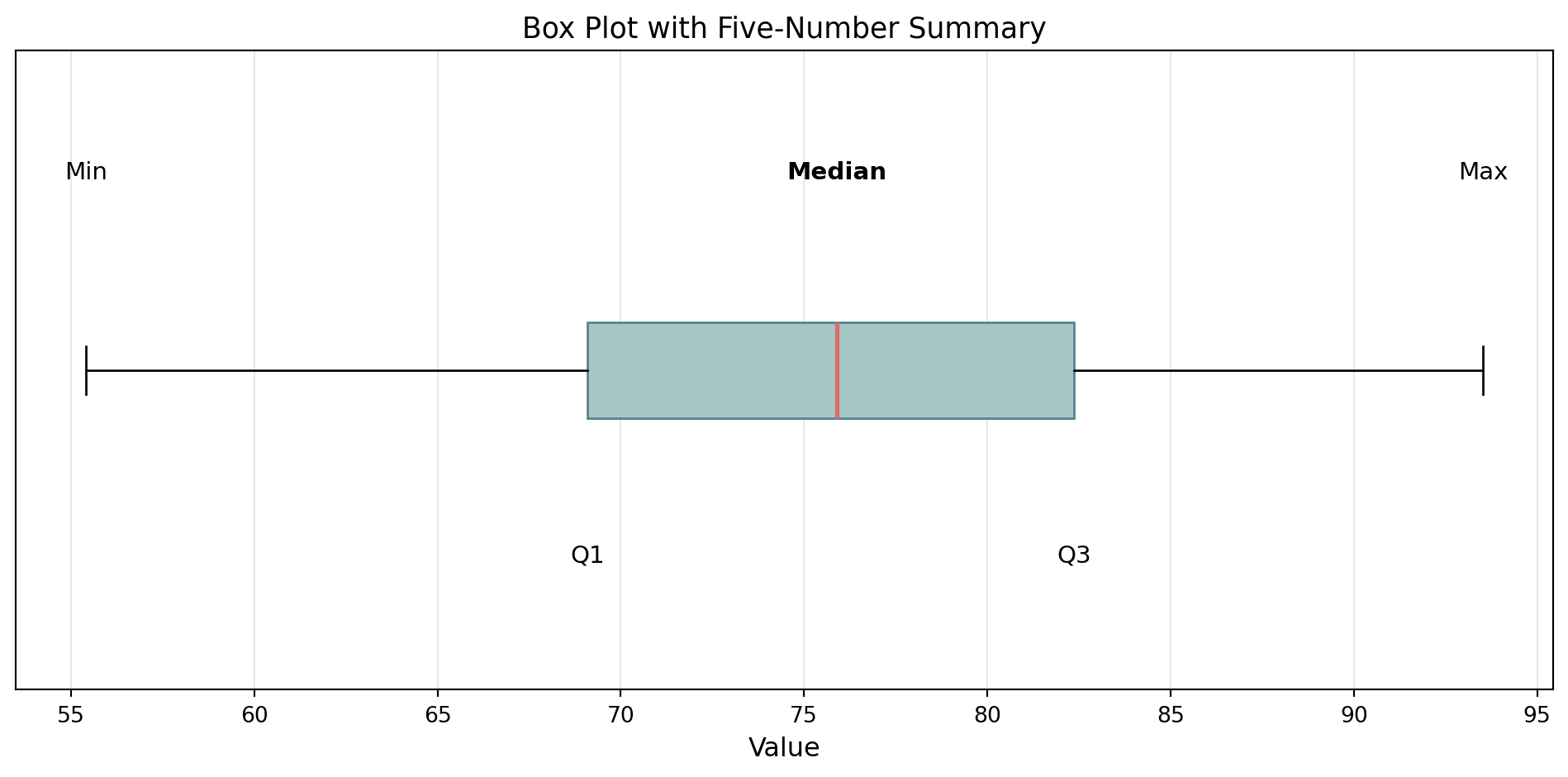The width and height of the screenshot is (1568, 777).
Task: Click the 55 tick label
Action: (x=71, y=714)
